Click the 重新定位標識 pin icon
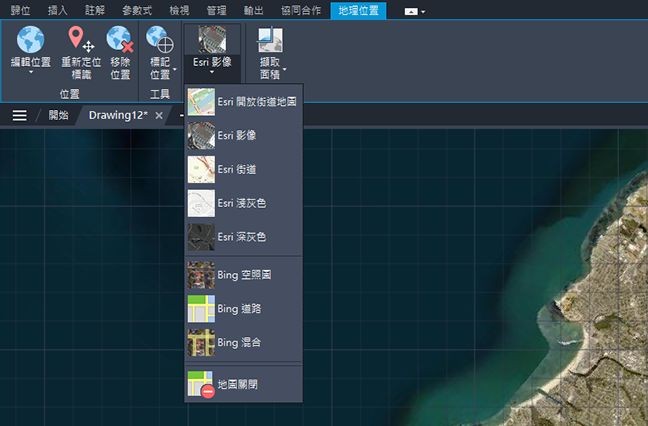Screen dimensions: 648x426 click(x=81, y=39)
